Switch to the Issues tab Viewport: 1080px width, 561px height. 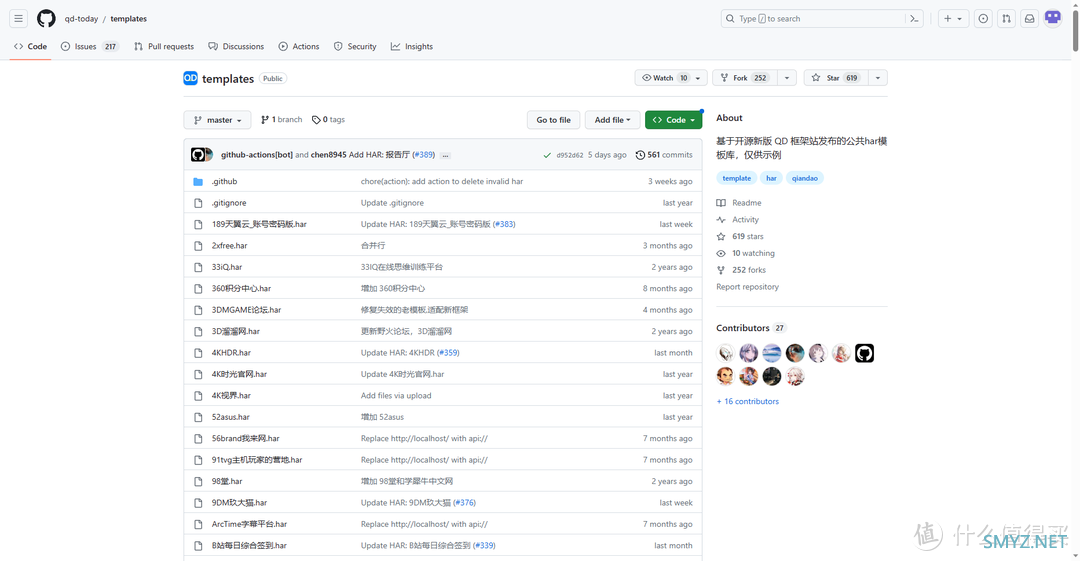point(90,46)
